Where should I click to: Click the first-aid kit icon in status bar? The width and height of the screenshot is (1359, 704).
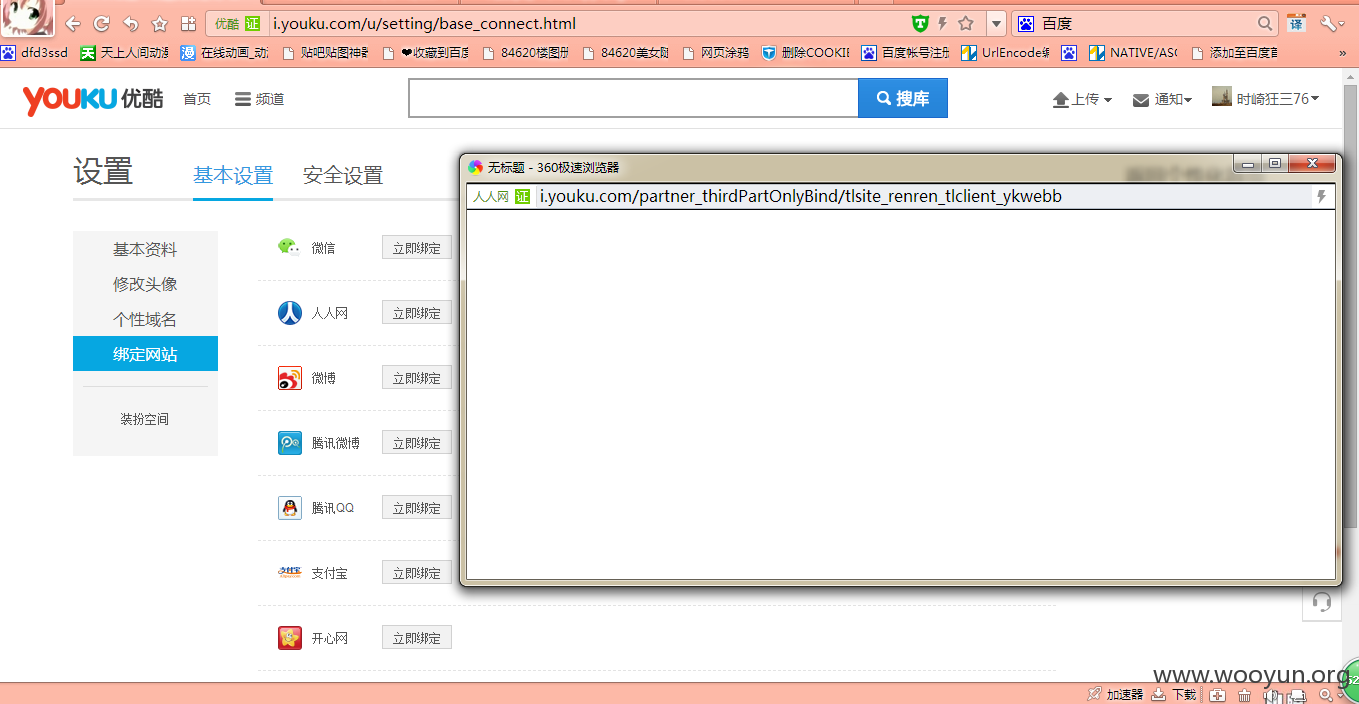pos(1218,695)
